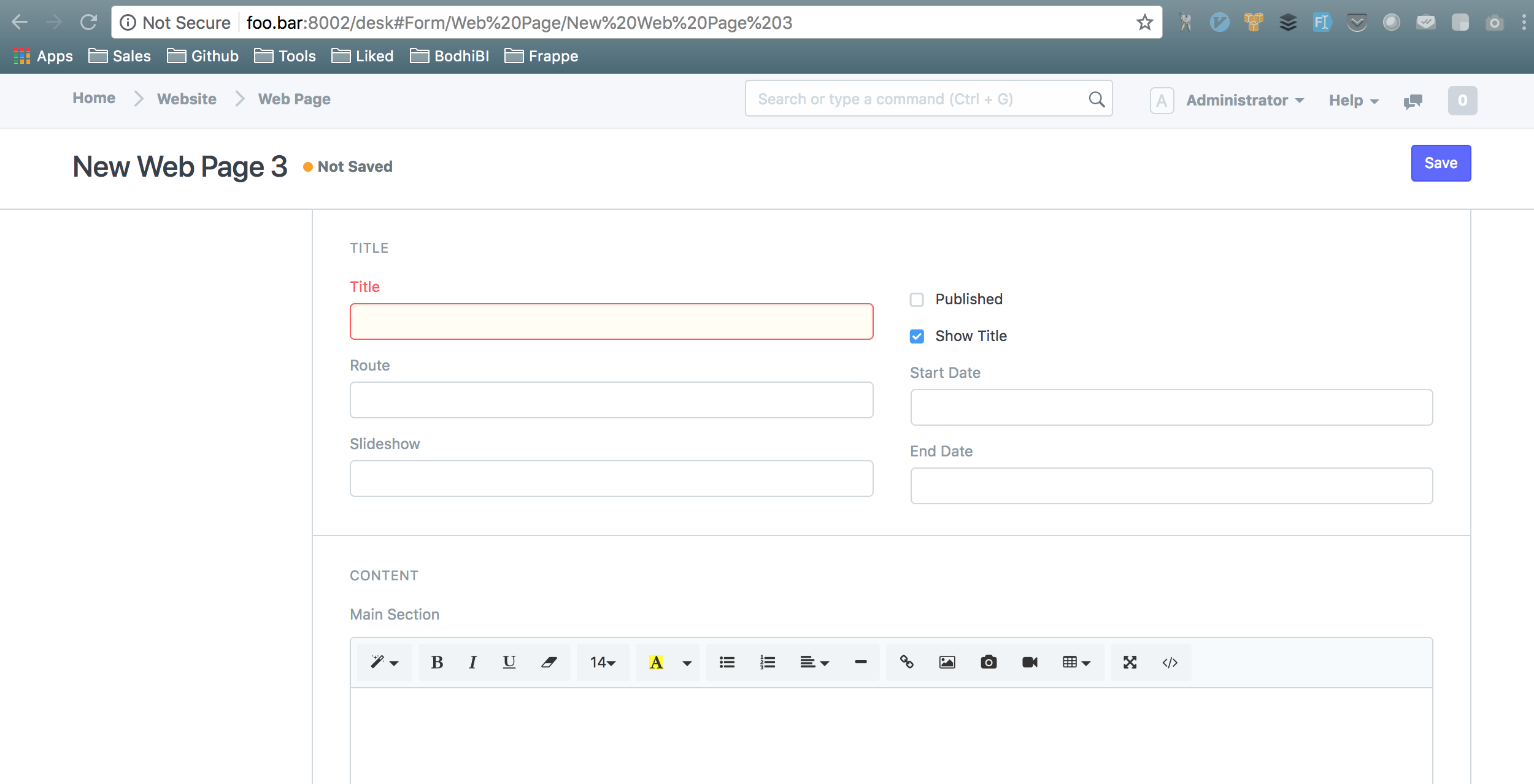Focus the Slideshow input field
Image resolution: width=1534 pixels, height=784 pixels.
tap(611, 478)
